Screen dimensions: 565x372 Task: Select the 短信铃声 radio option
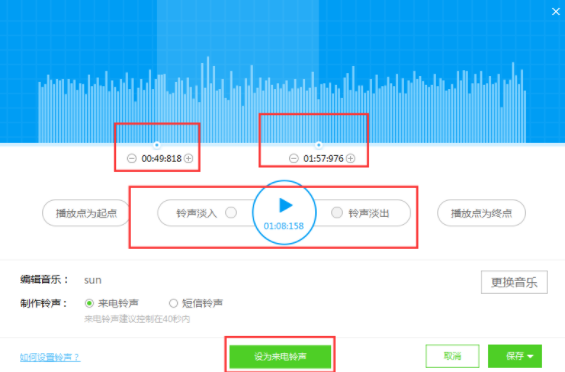coord(173,304)
